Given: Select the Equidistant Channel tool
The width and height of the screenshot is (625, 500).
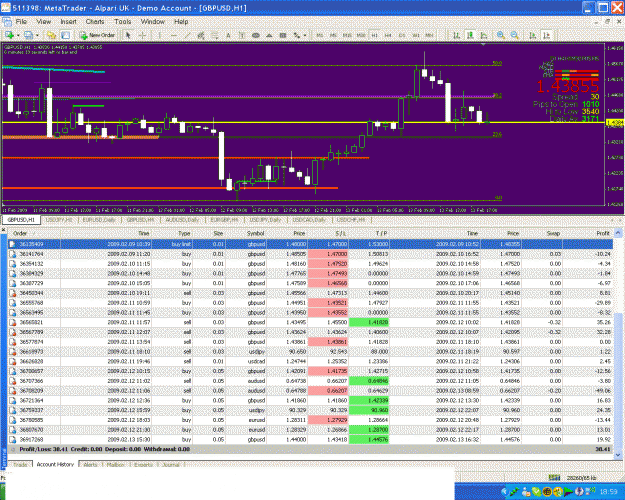Looking at the screenshot, I should [x=201, y=35].
